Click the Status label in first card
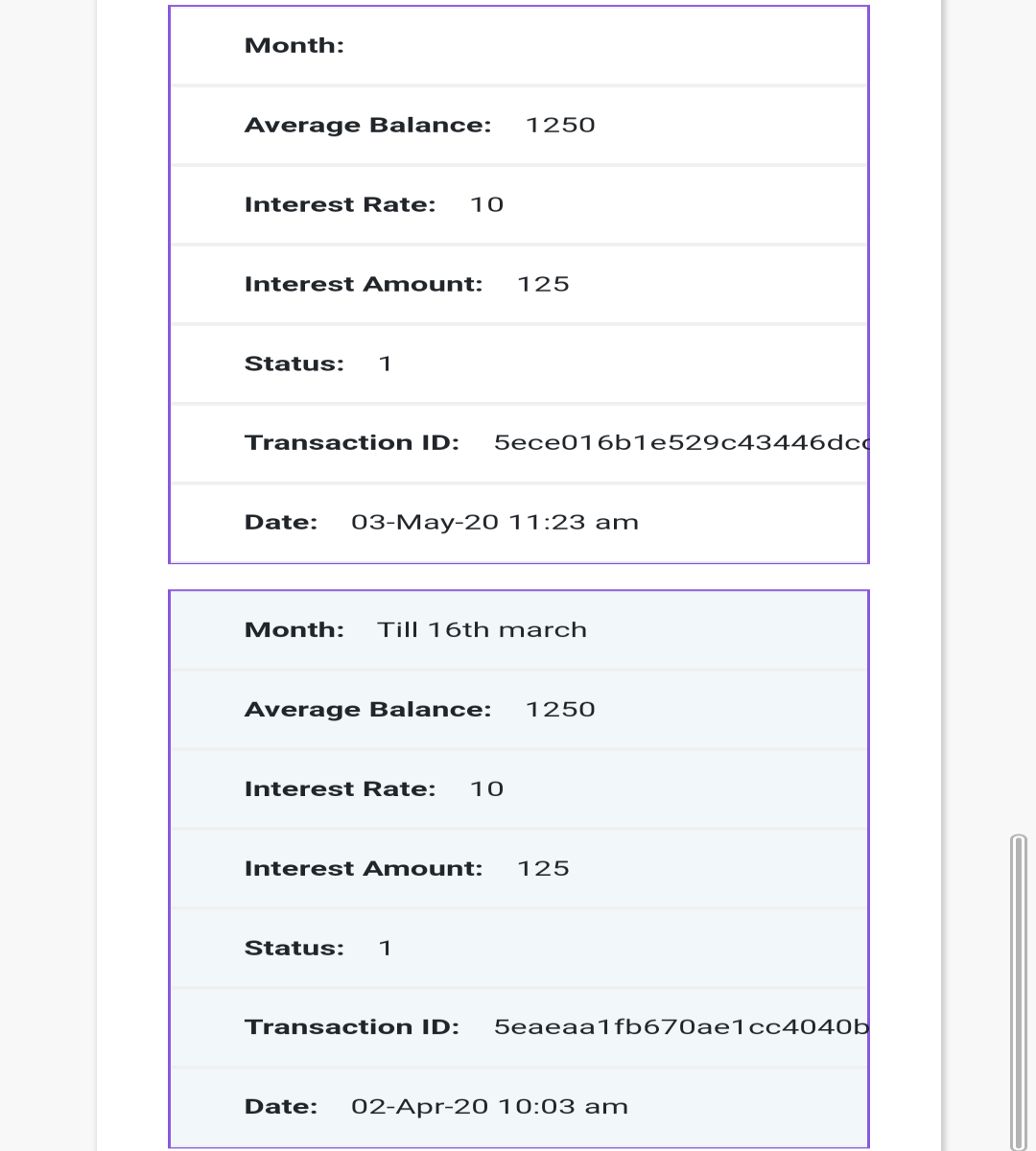The image size is (1036, 1151). pyautogui.click(x=294, y=364)
